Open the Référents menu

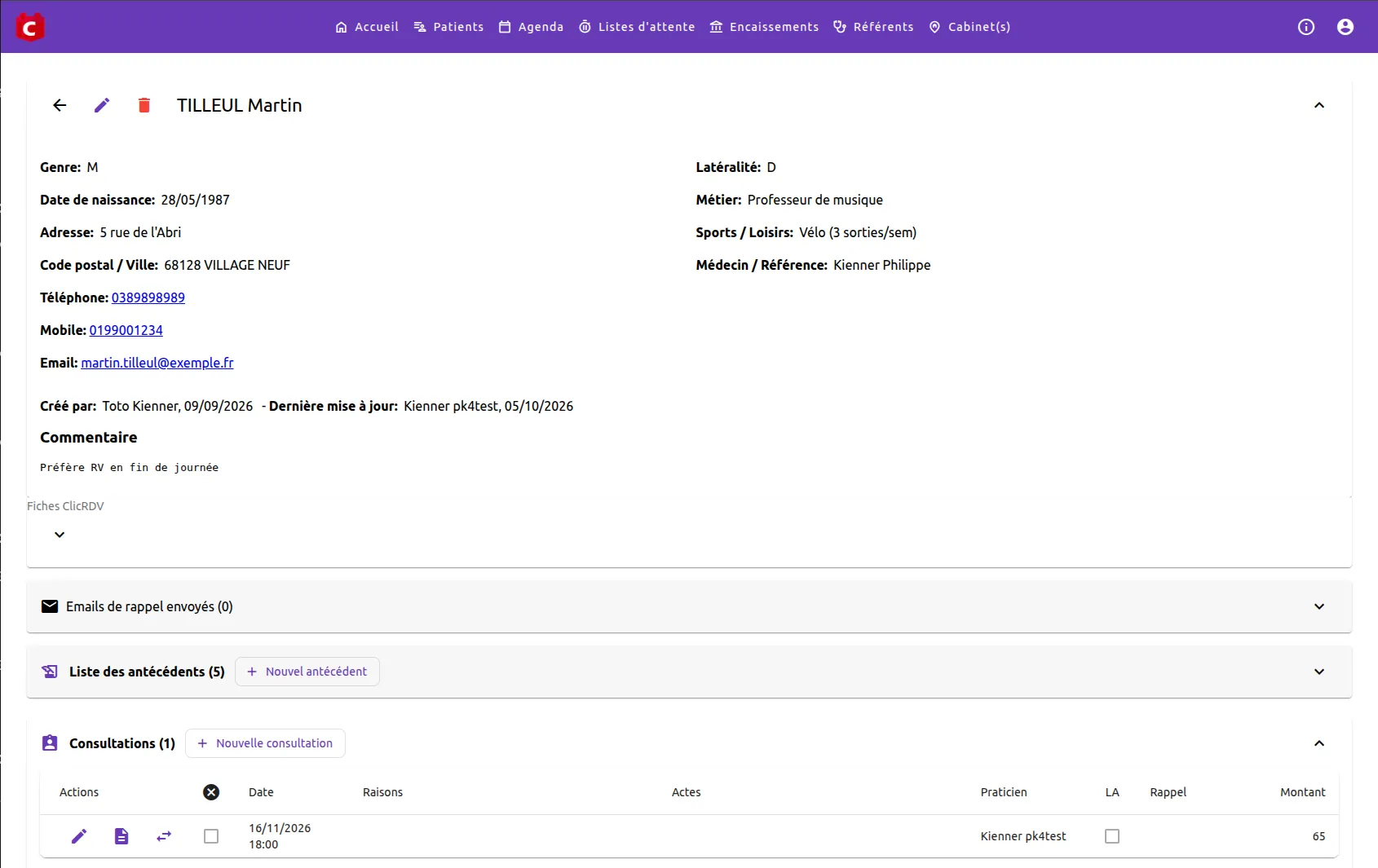[x=873, y=27]
